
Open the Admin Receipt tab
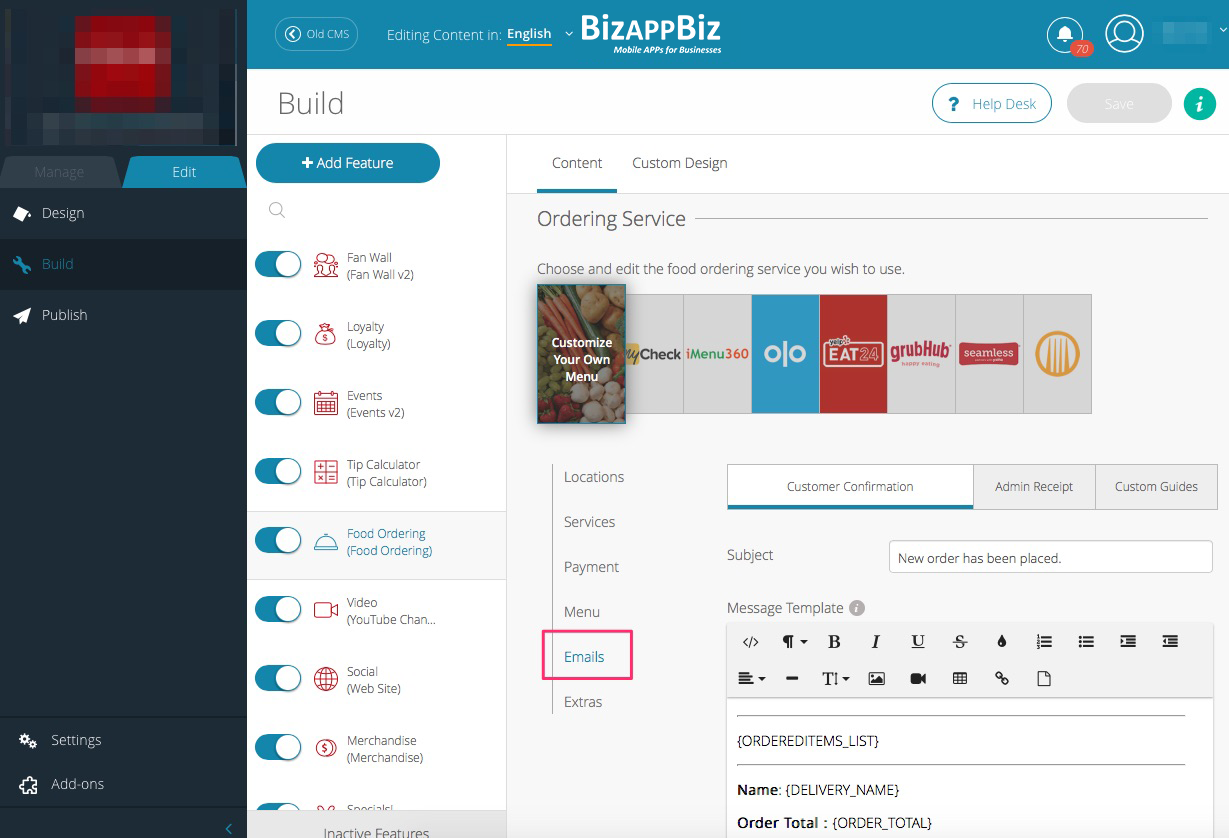click(1033, 486)
